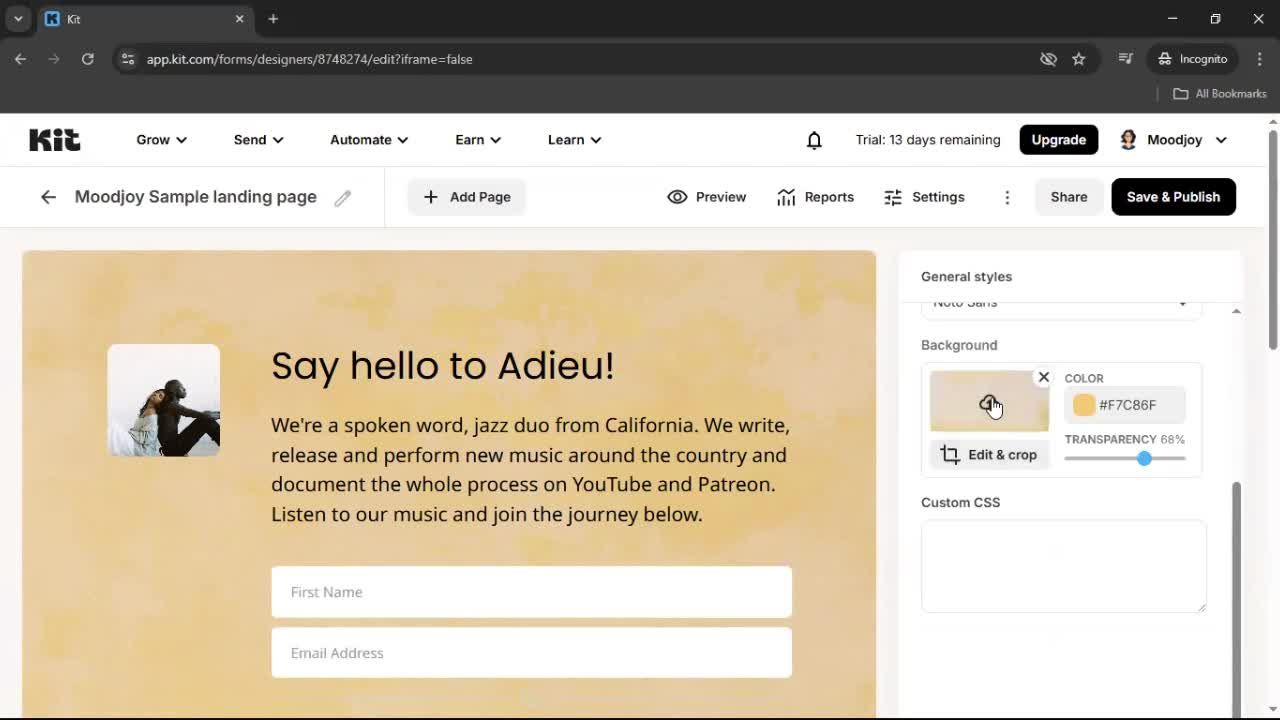Click the notification bell icon

coord(813,140)
